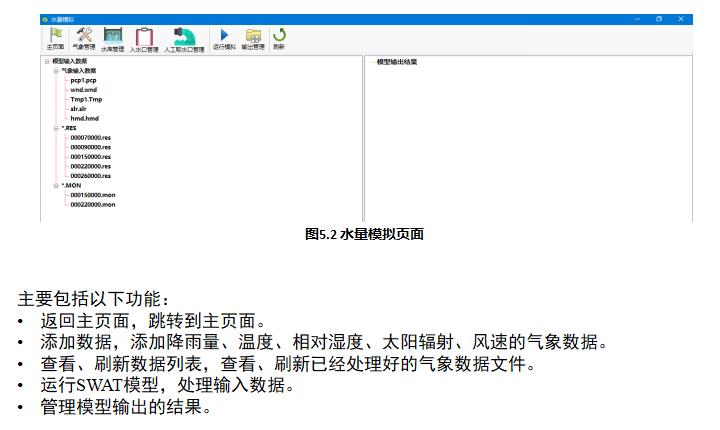
Task: Click the *.RES label
Action: coord(69,128)
